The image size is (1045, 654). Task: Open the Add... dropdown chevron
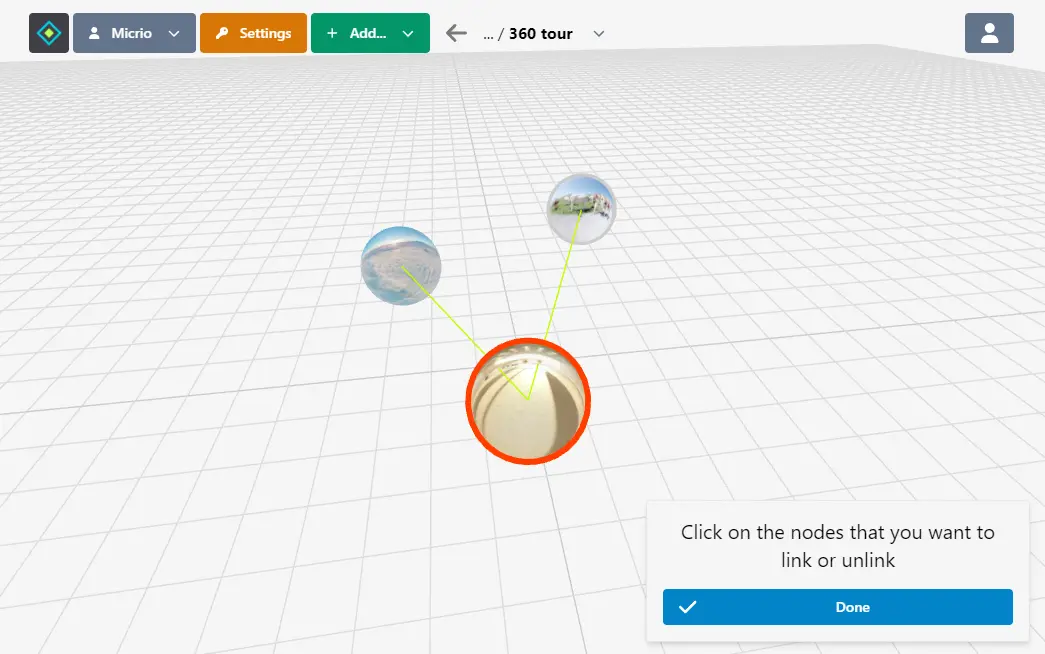pos(408,32)
